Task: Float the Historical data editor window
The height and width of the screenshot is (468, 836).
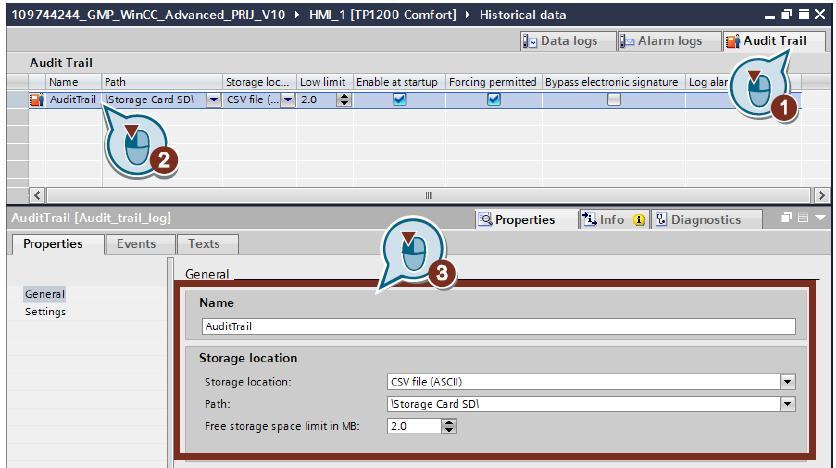Action: (x=786, y=14)
